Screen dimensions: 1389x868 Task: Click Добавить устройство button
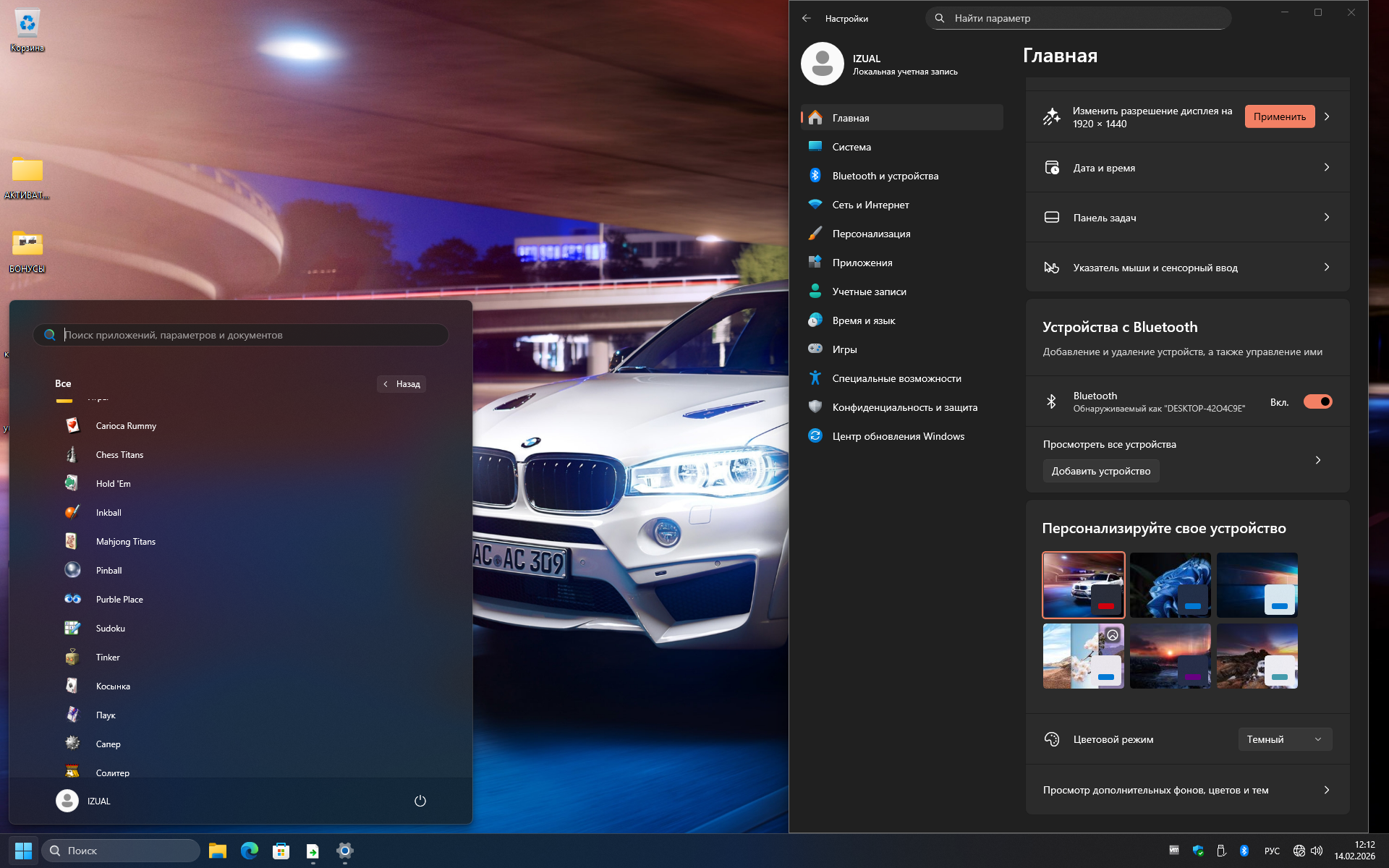click(1100, 471)
